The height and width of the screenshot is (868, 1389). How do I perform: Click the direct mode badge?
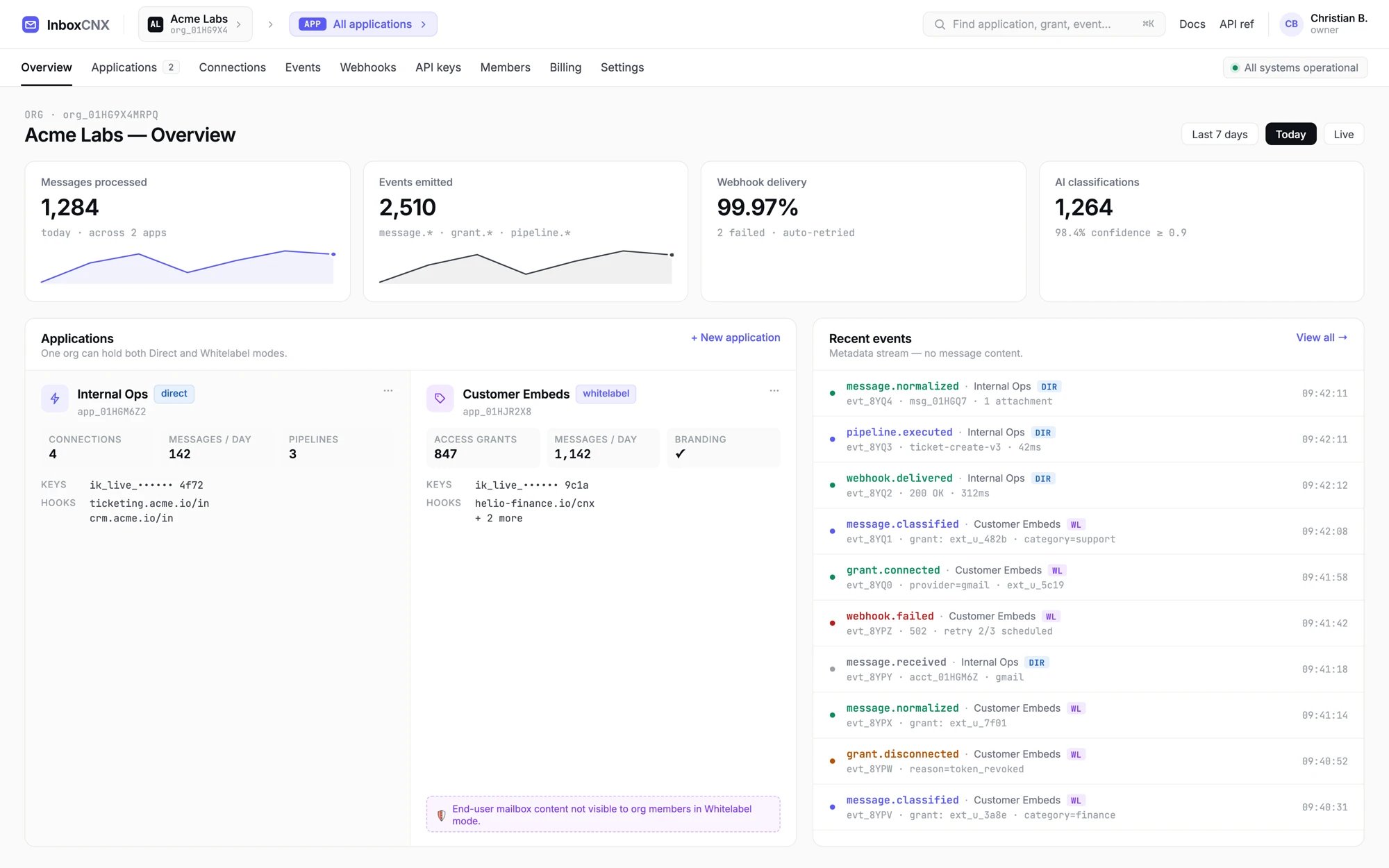174,394
